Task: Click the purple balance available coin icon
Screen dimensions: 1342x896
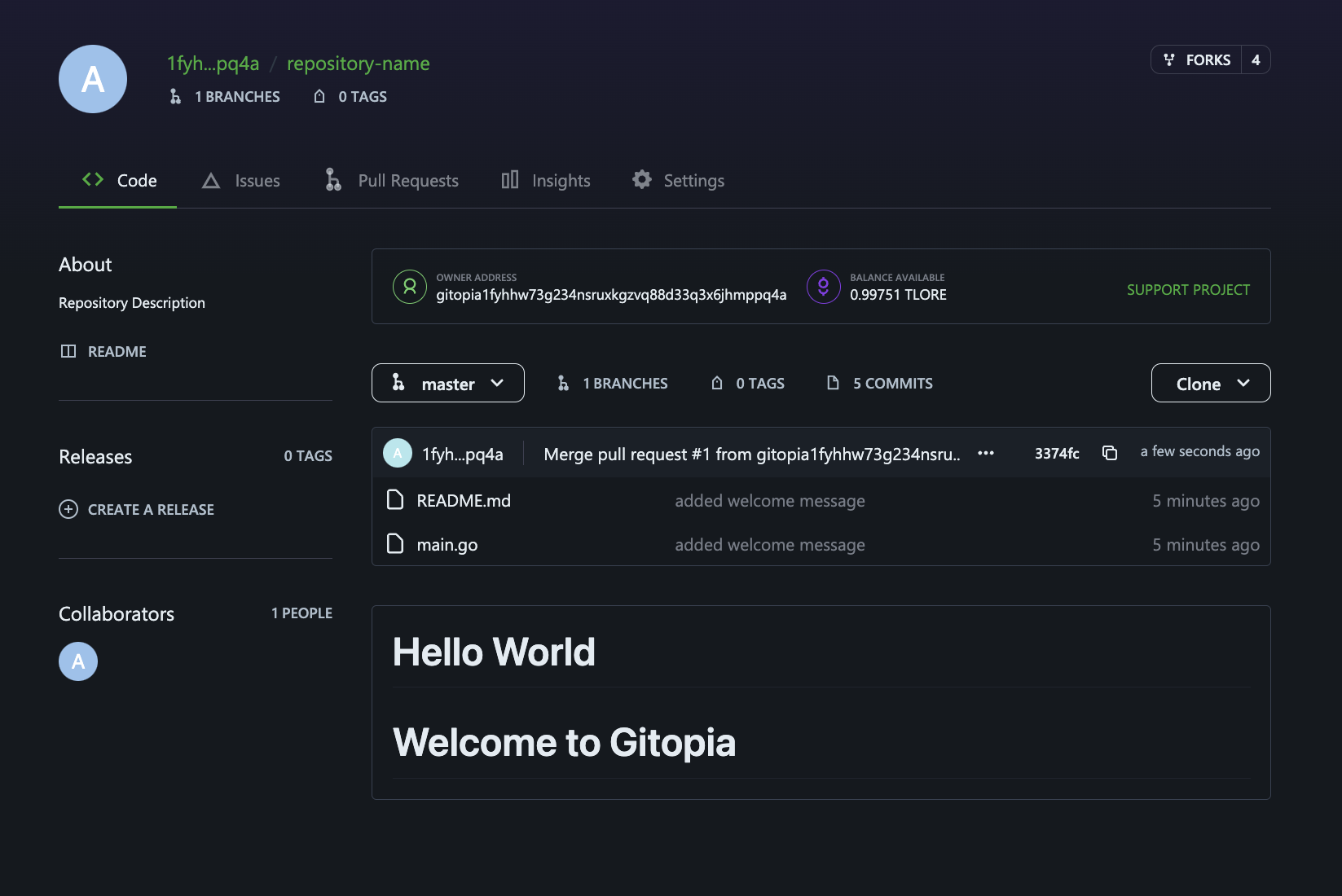Action: tap(824, 287)
